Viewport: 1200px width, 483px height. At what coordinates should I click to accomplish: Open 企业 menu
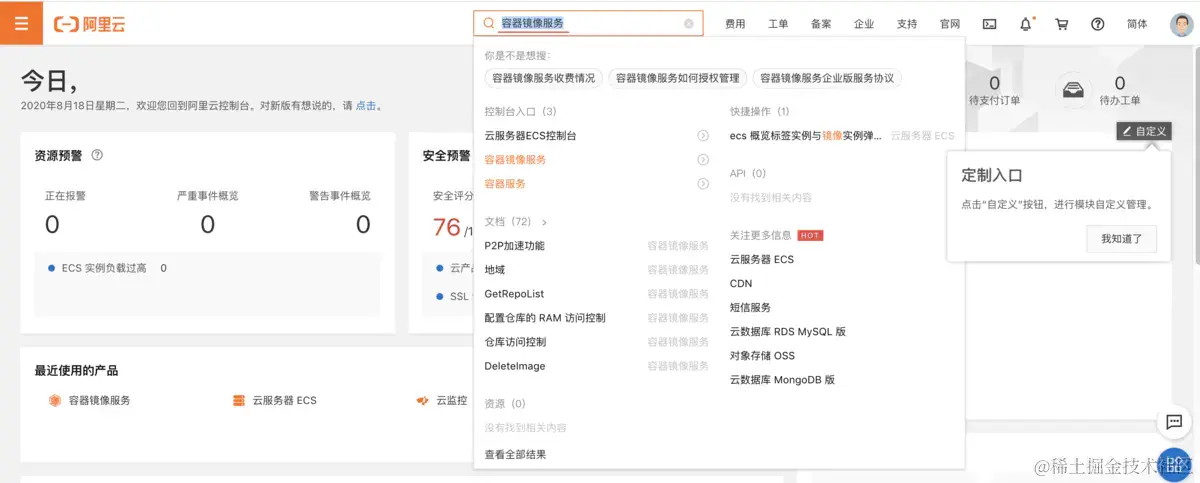864,24
